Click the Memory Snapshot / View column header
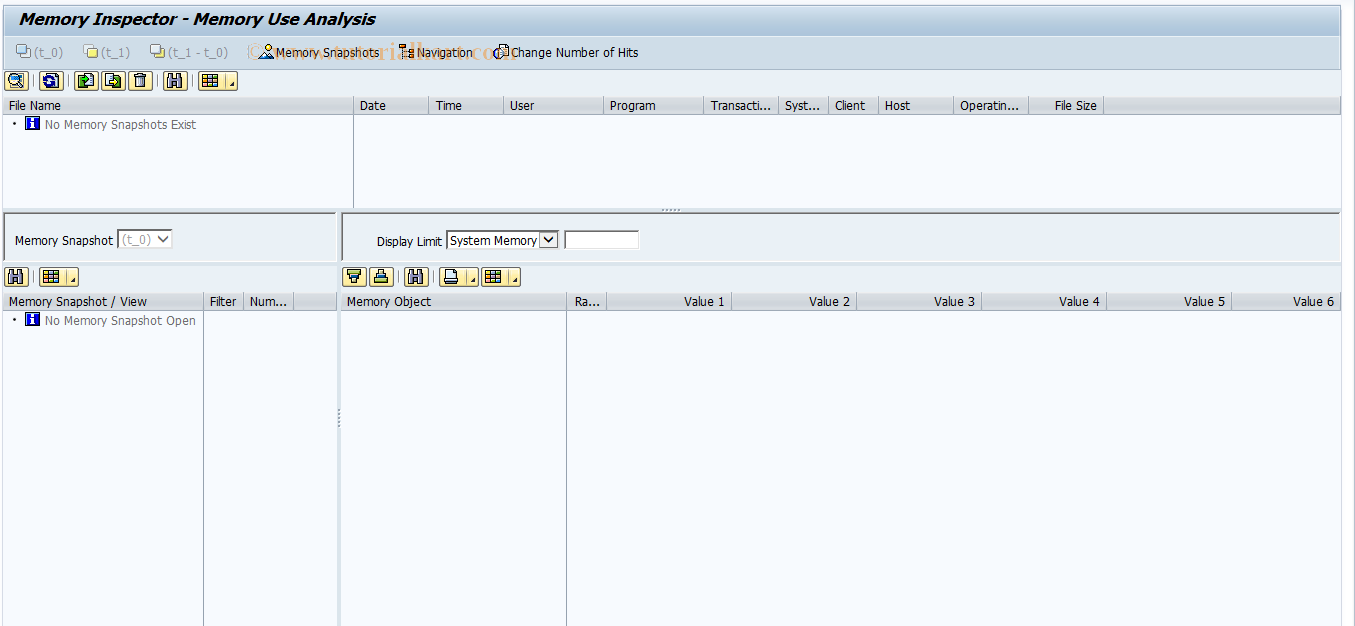 pyautogui.click(x=103, y=301)
